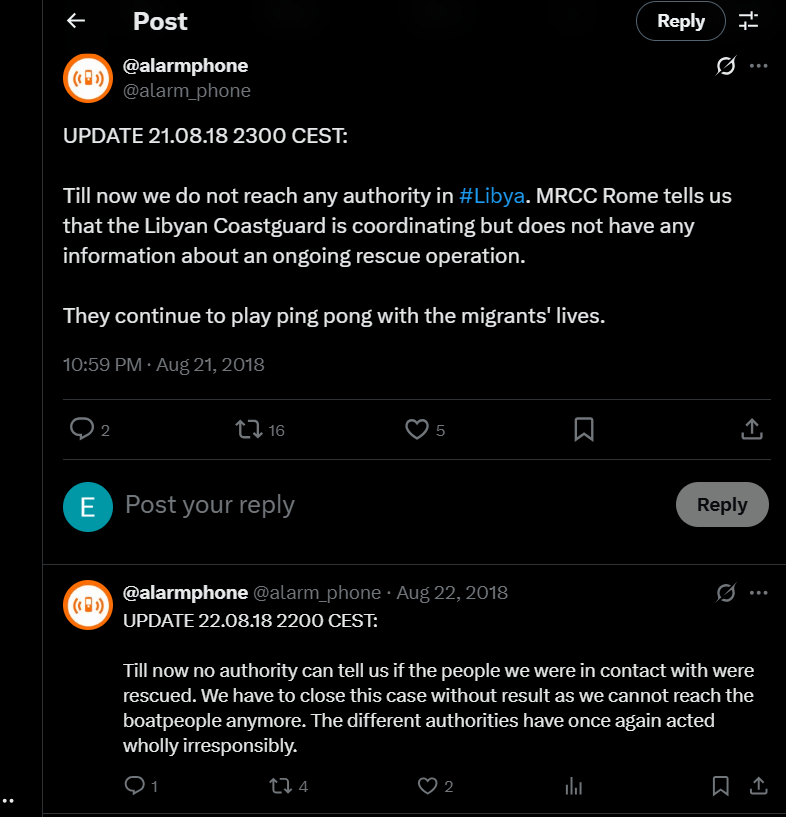Screen dimensions: 786x817
Task: Open the main post's more options menu
Action: point(758,66)
